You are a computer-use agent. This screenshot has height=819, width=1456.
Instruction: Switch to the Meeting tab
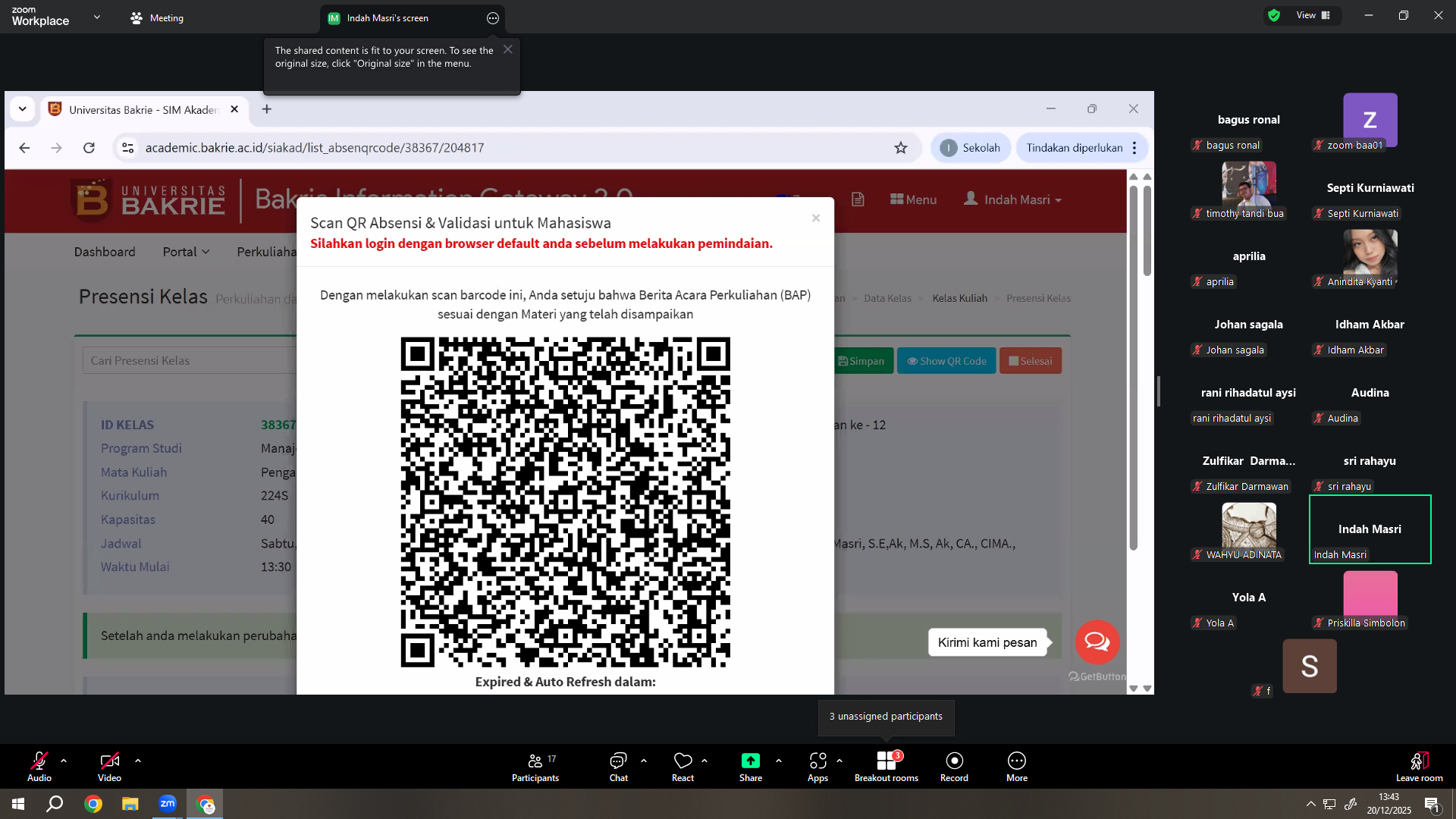coord(157,18)
